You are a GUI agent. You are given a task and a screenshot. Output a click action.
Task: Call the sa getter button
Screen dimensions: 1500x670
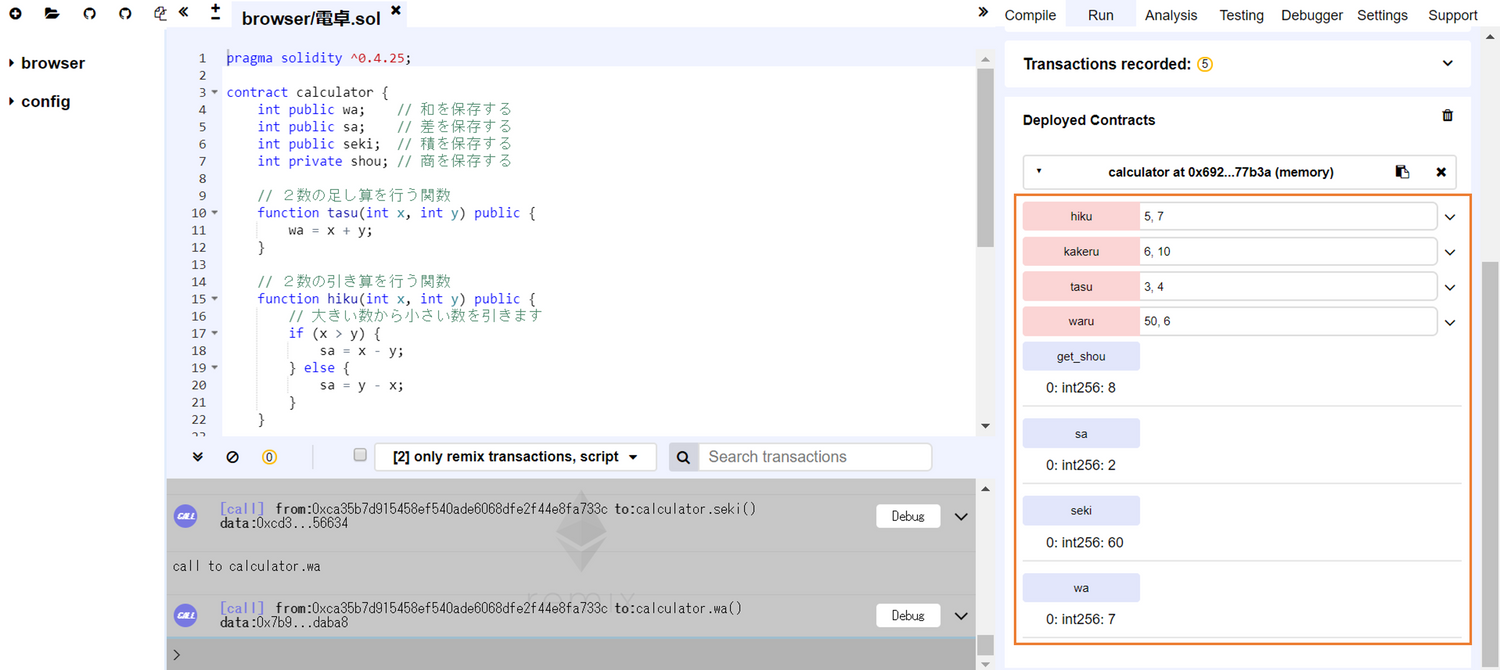1081,433
